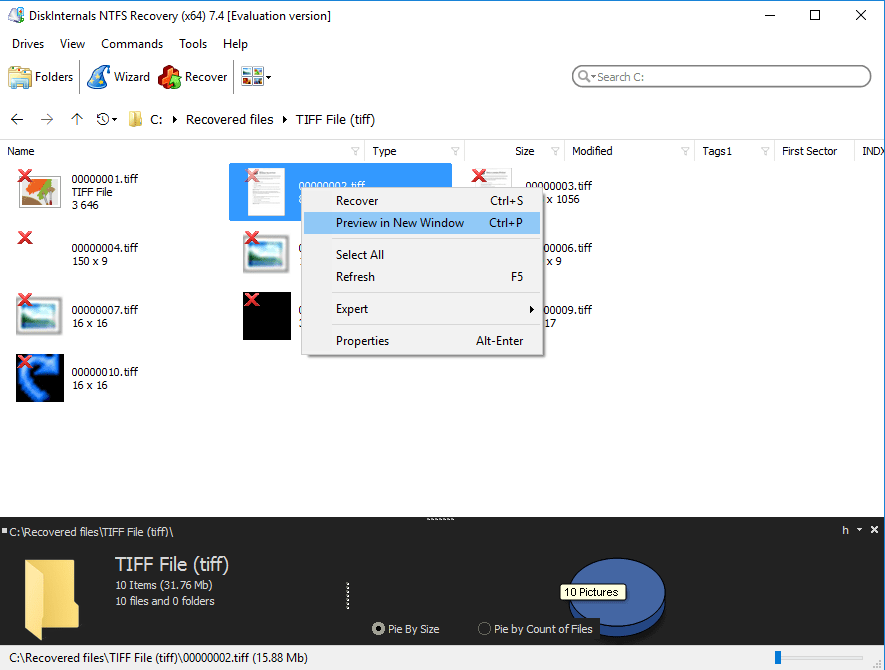Click the view mode thumbnails icon
The width and height of the screenshot is (885, 670).
pyautogui.click(x=252, y=77)
